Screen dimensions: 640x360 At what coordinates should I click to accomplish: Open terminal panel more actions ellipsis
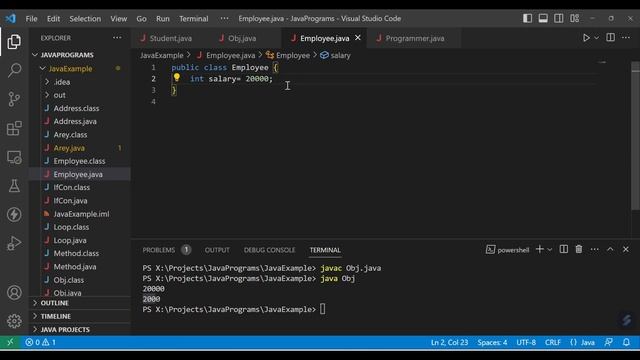[x=594, y=249]
